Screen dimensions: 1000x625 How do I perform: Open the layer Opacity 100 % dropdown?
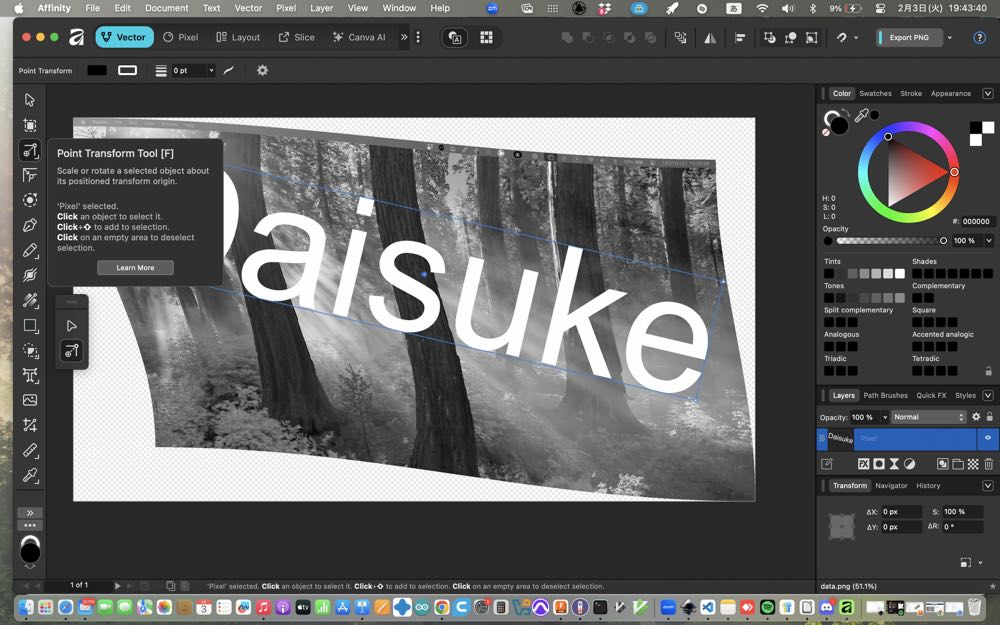coord(885,417)
